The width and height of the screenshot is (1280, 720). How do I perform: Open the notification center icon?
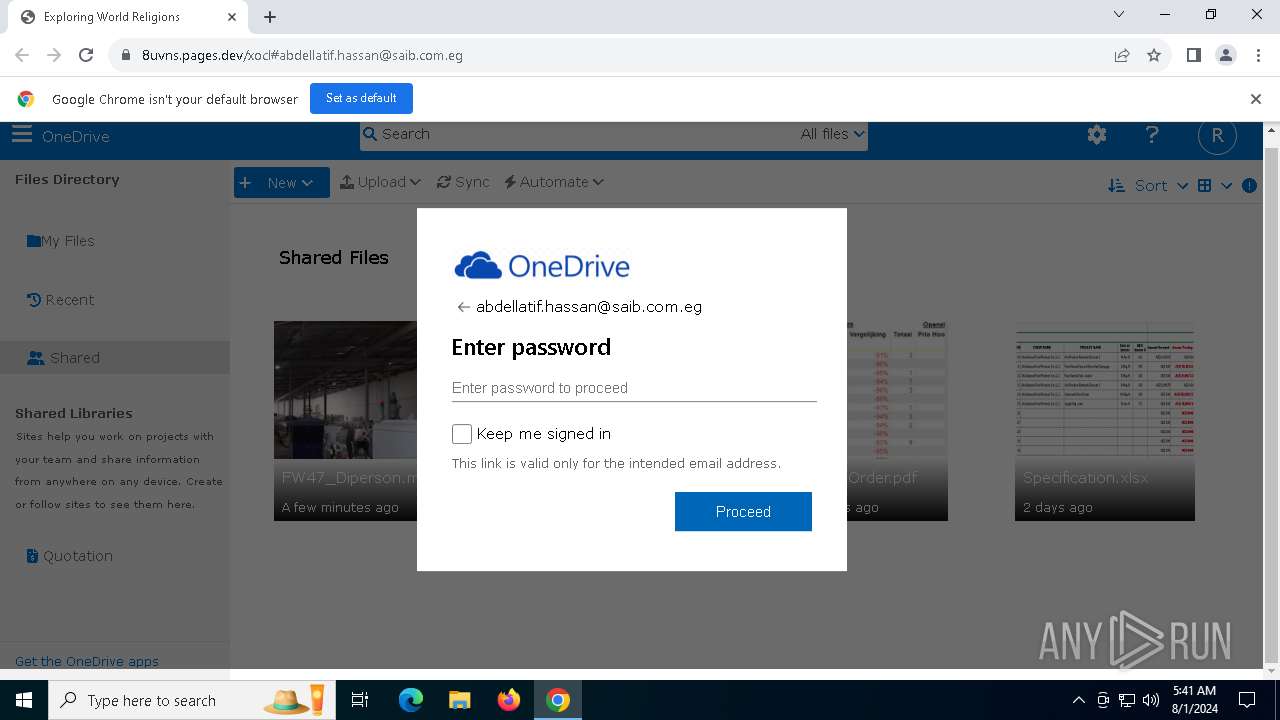(x=1247, y=700)
